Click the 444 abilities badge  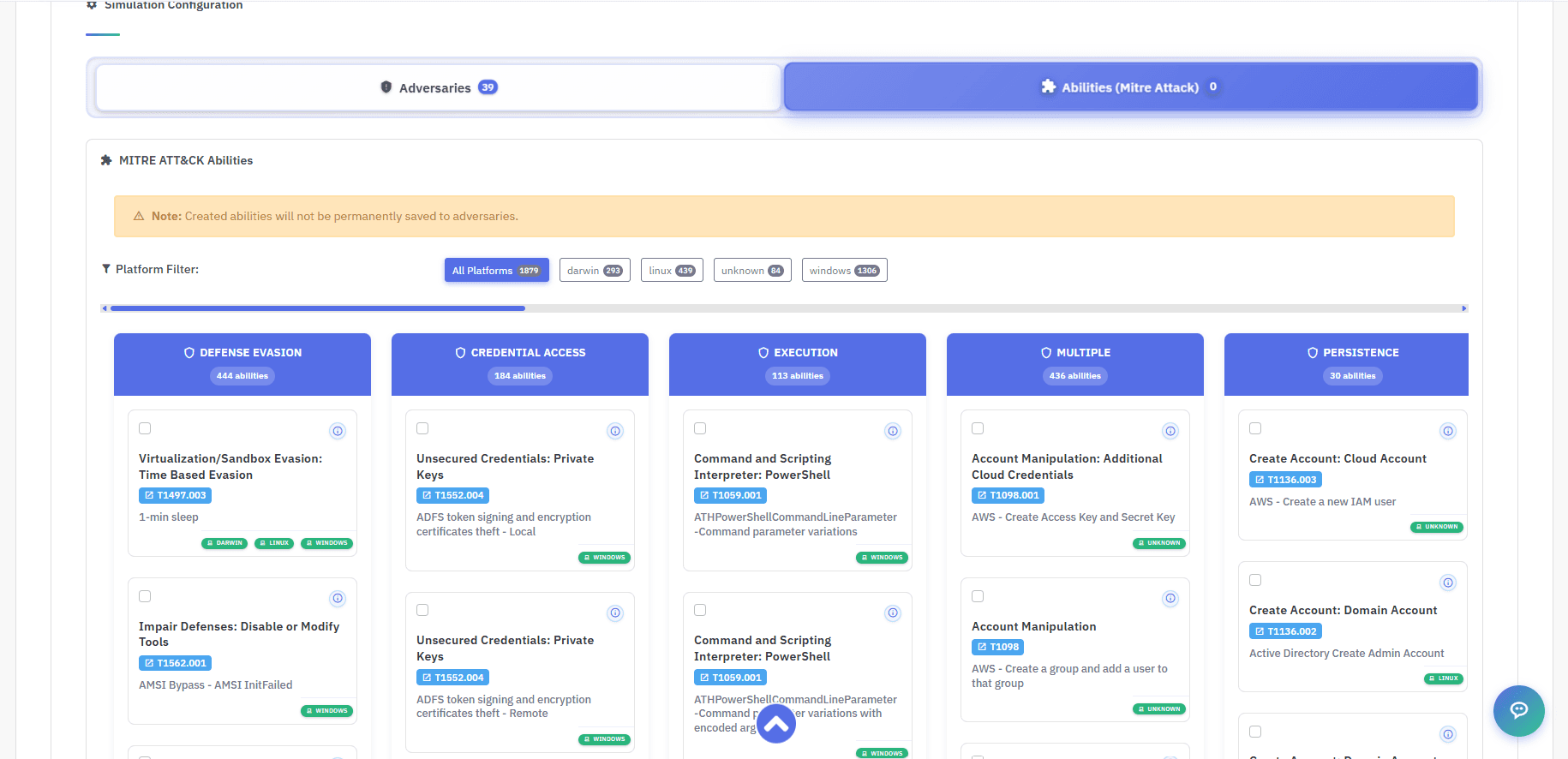point(242,376)
